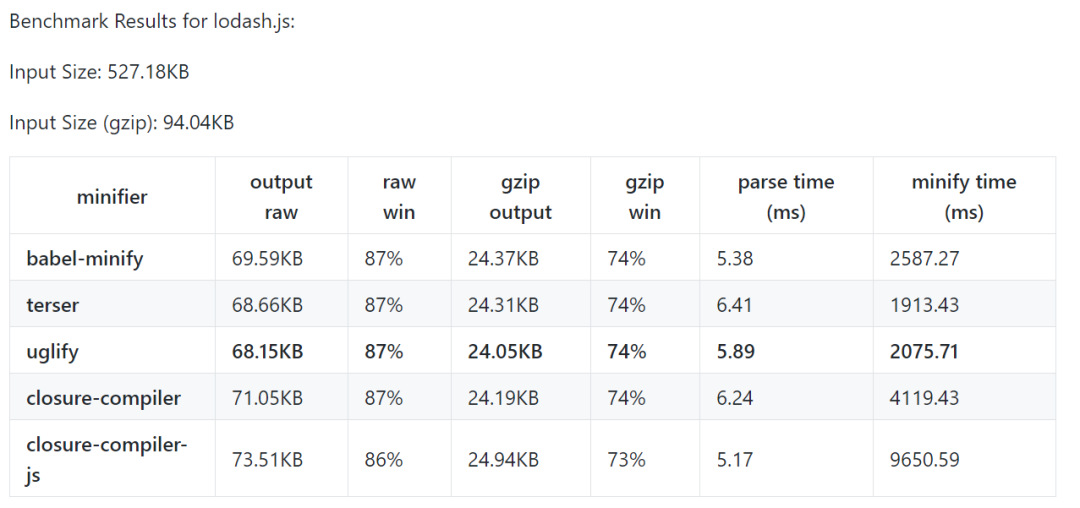Image resolution: width=1080 pixels, height=508 pixels.
Task: Select the babel-minify row label
Action: pos(85,259)
